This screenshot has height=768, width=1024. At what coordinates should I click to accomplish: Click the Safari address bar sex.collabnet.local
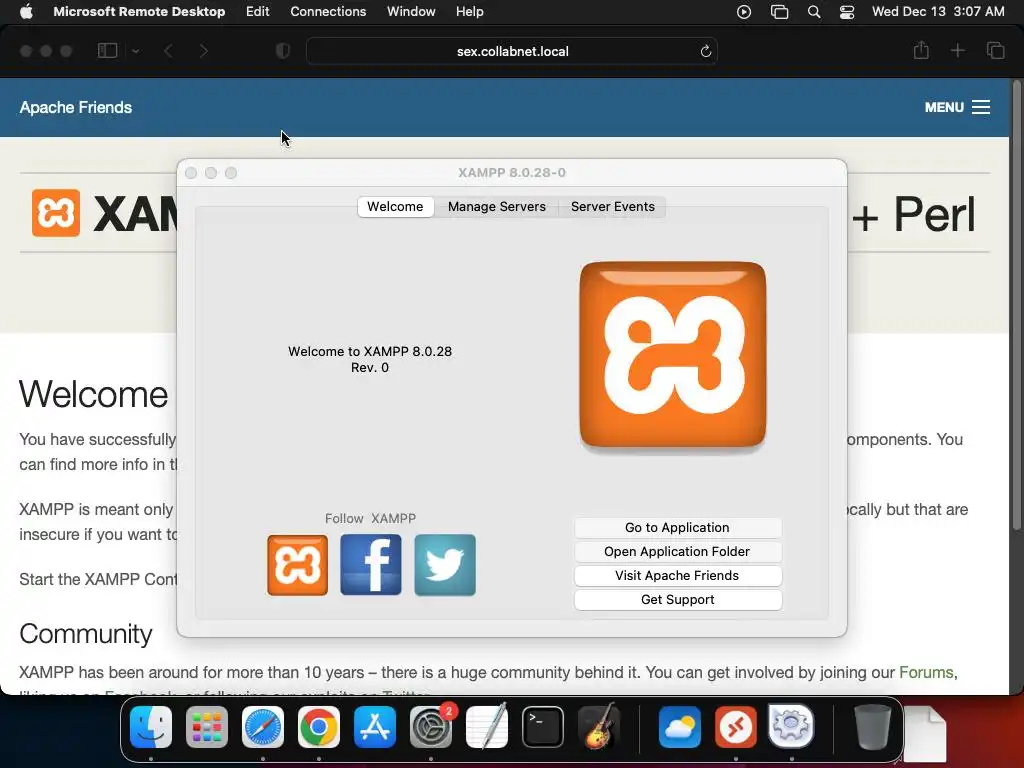pos(512,51)
